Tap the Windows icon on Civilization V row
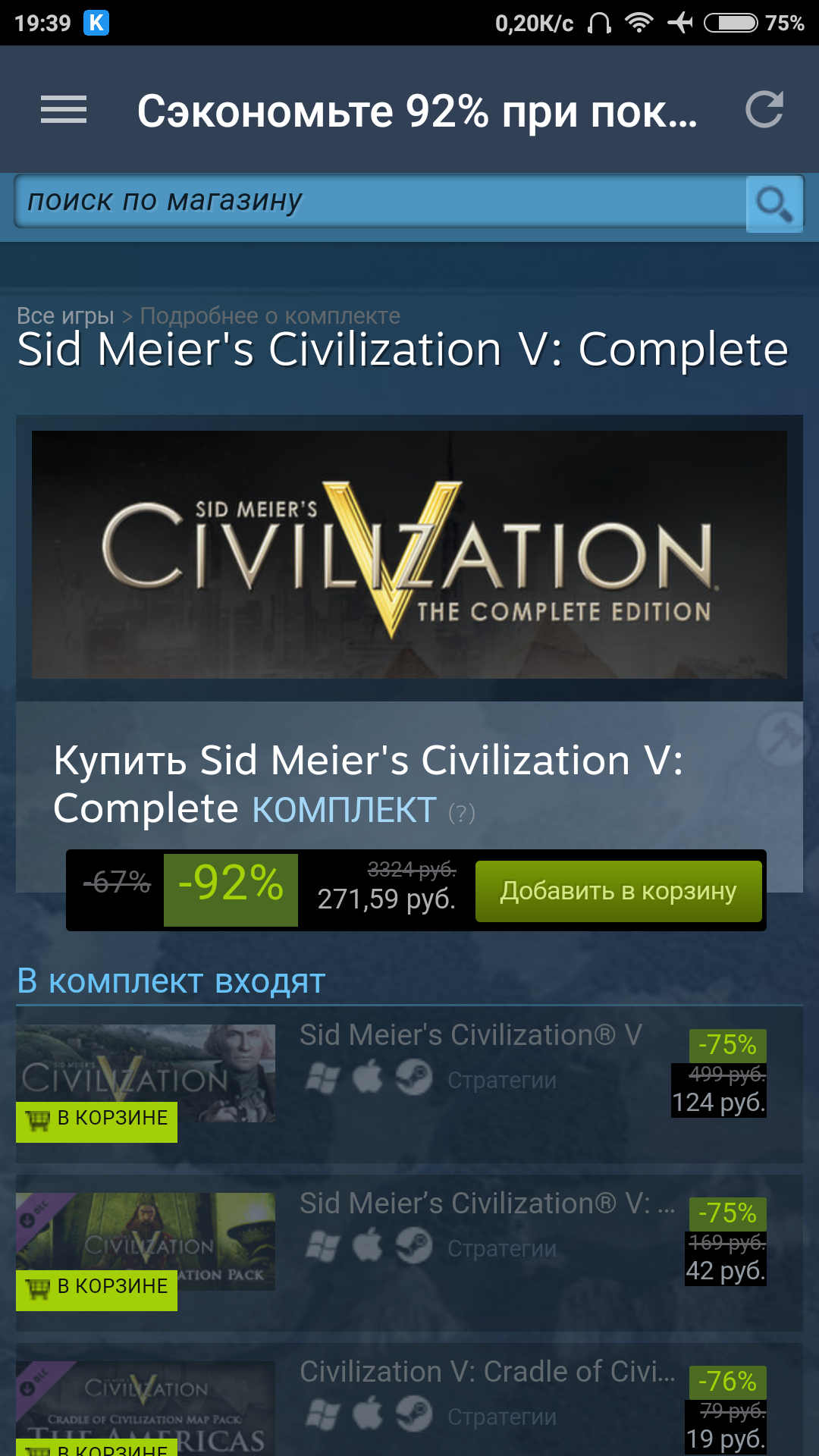 click(322, 1078)
